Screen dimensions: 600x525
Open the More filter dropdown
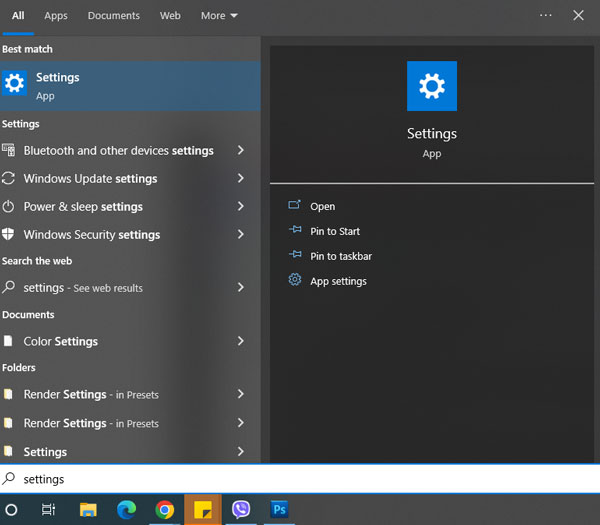point(219,16)
